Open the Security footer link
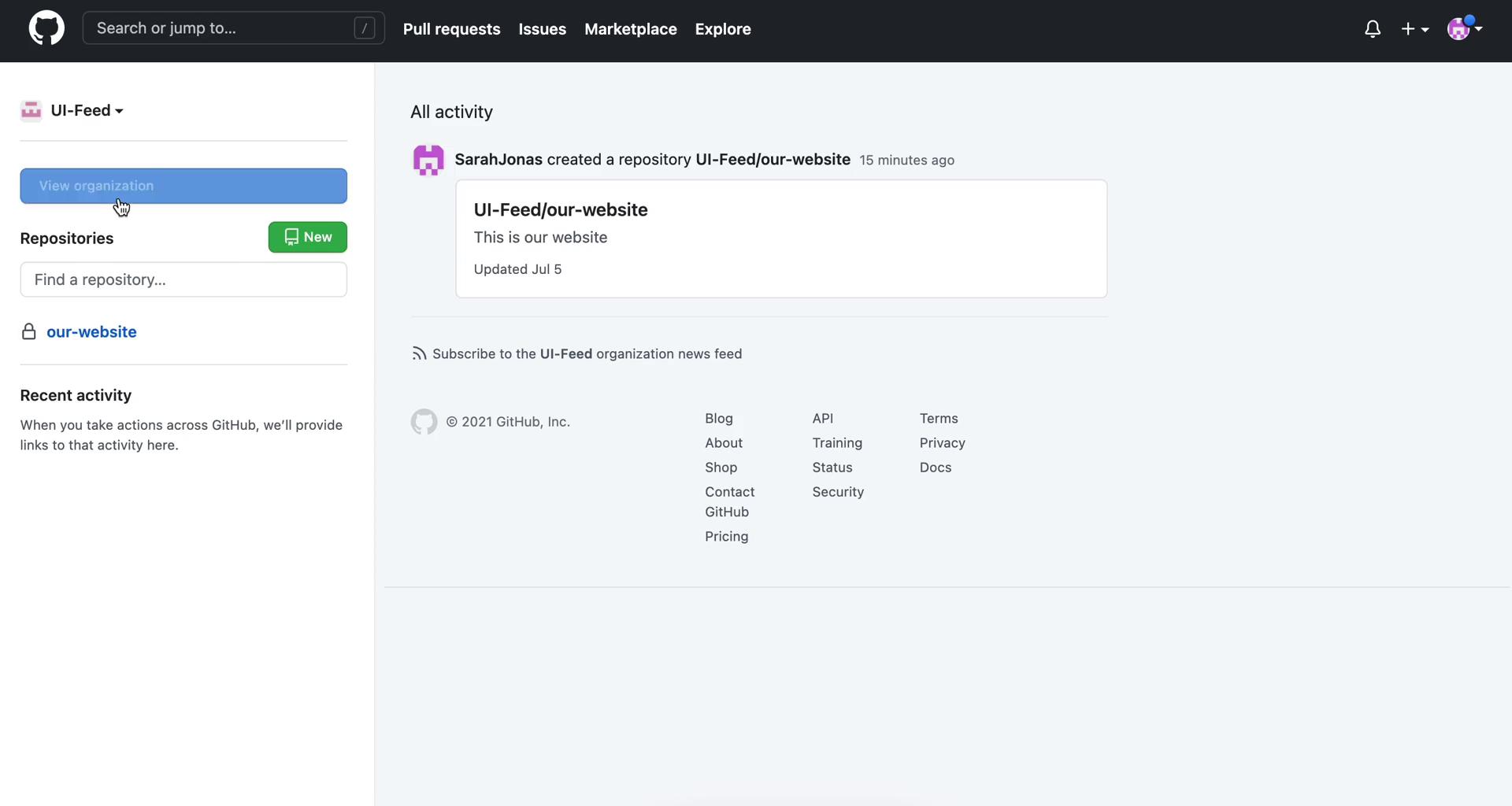1512x806 pixels. pyautogui.click(x=838, y=492)
